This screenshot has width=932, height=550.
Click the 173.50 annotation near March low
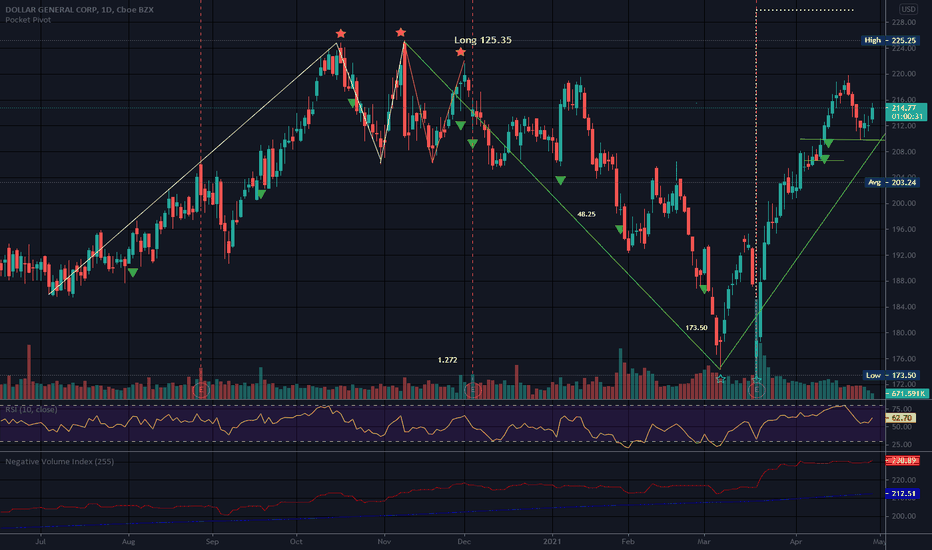696,328
